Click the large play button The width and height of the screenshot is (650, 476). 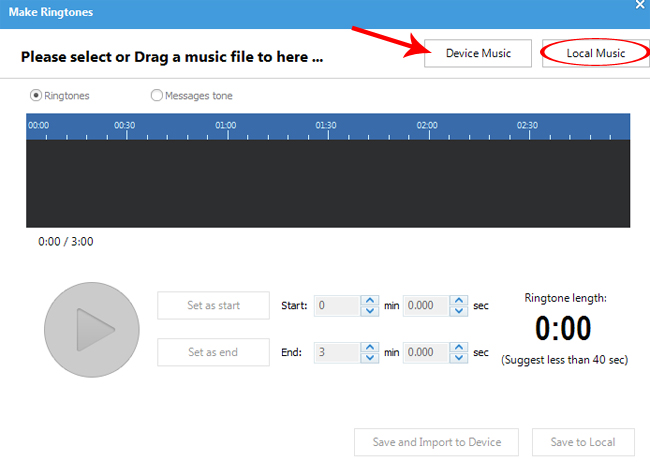tap(91, 330)
